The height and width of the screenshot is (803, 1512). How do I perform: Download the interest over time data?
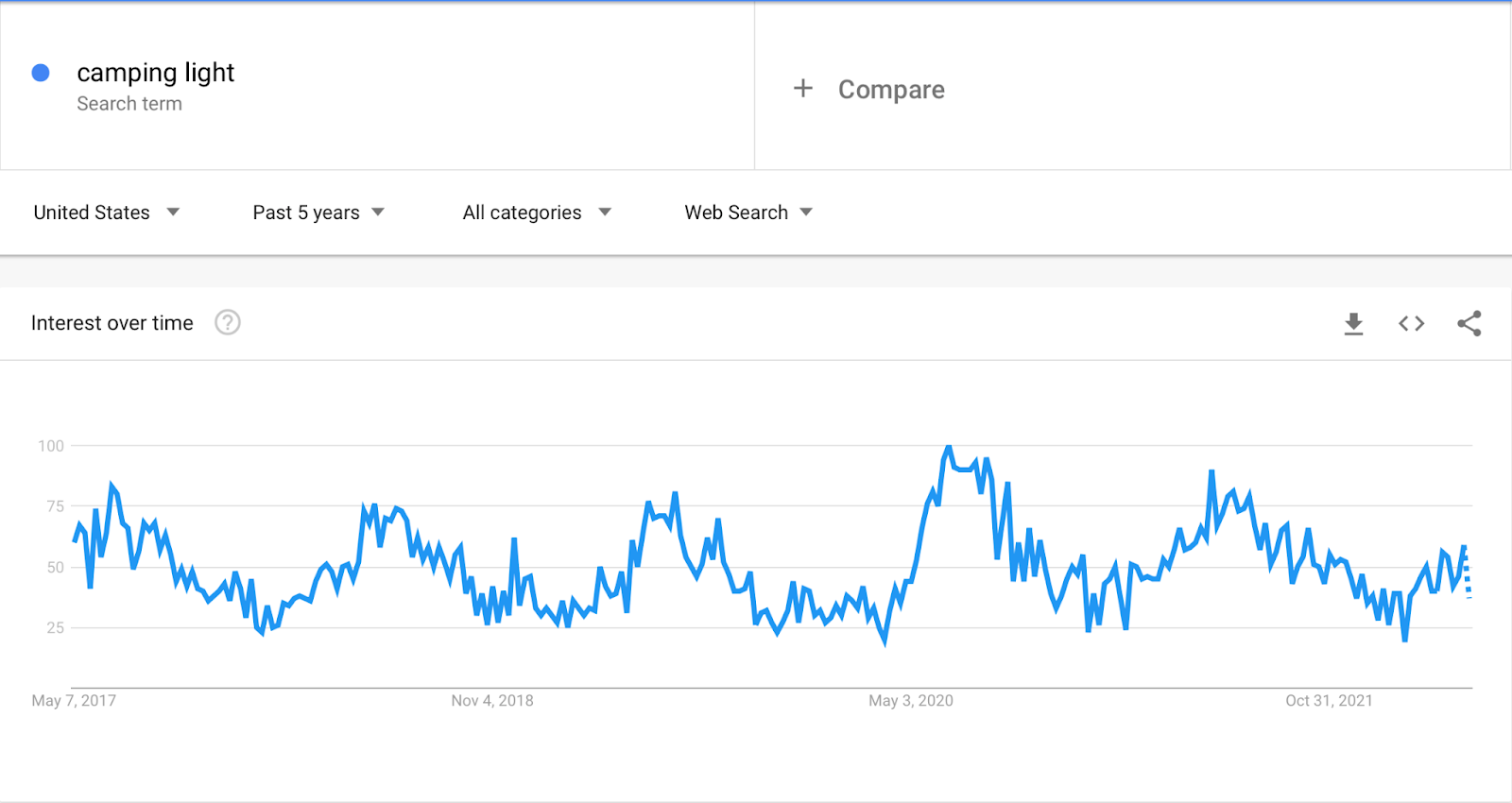tap(1353, 324)
